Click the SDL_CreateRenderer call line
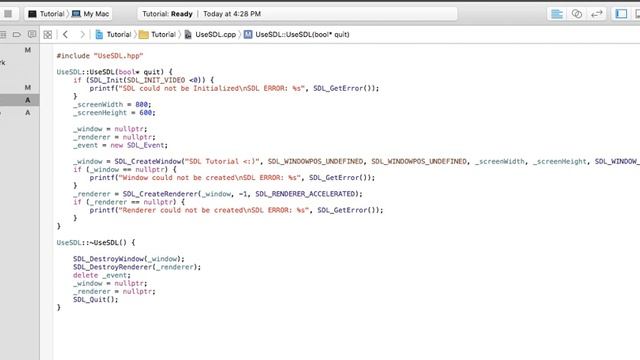This screenshot has width=640, height=360. 218,194
